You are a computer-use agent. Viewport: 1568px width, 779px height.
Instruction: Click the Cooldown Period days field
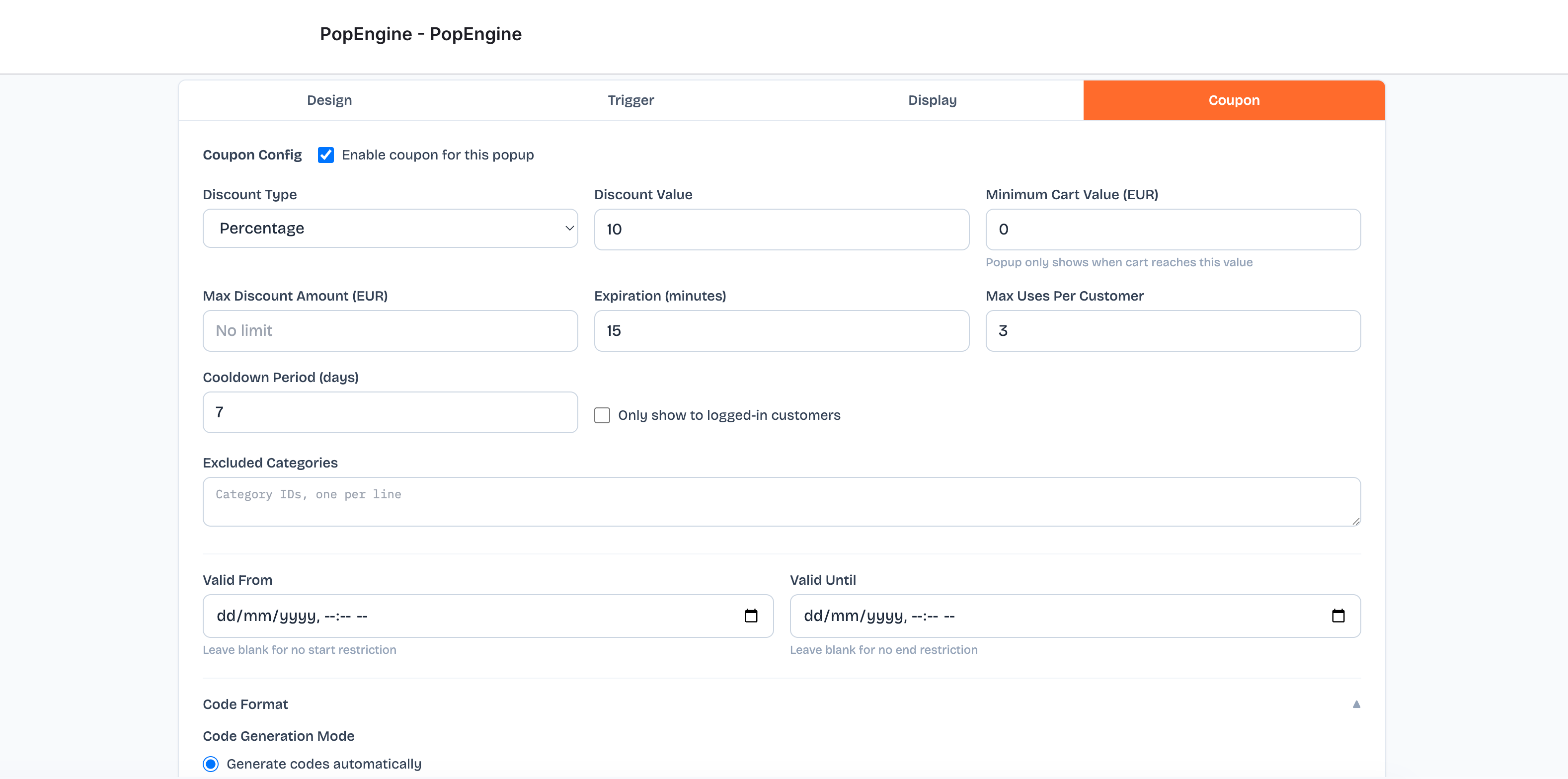390,412
